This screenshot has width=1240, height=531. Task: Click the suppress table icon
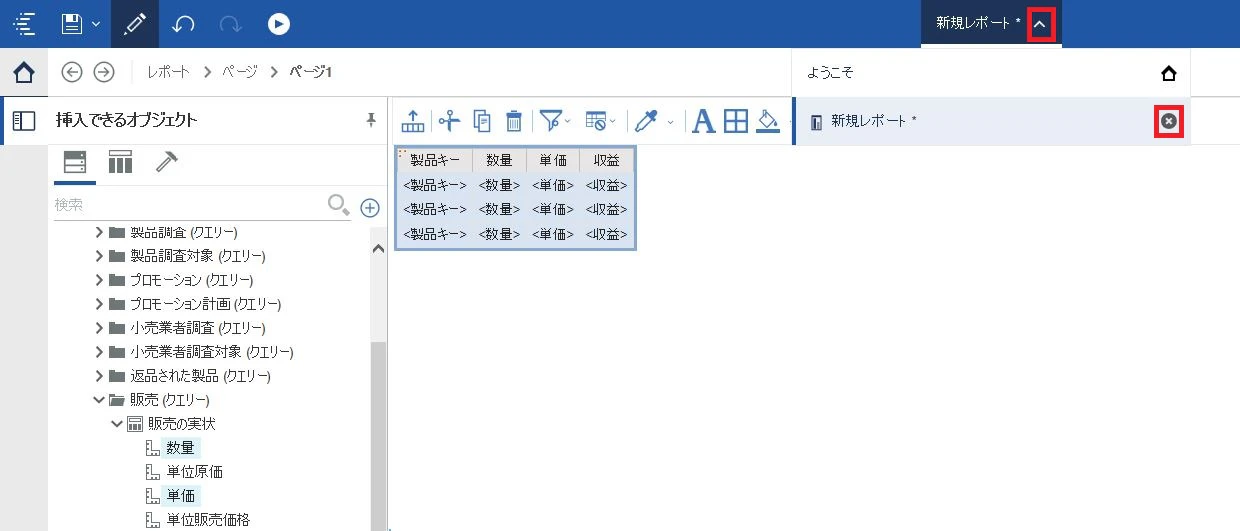point(596,121)
